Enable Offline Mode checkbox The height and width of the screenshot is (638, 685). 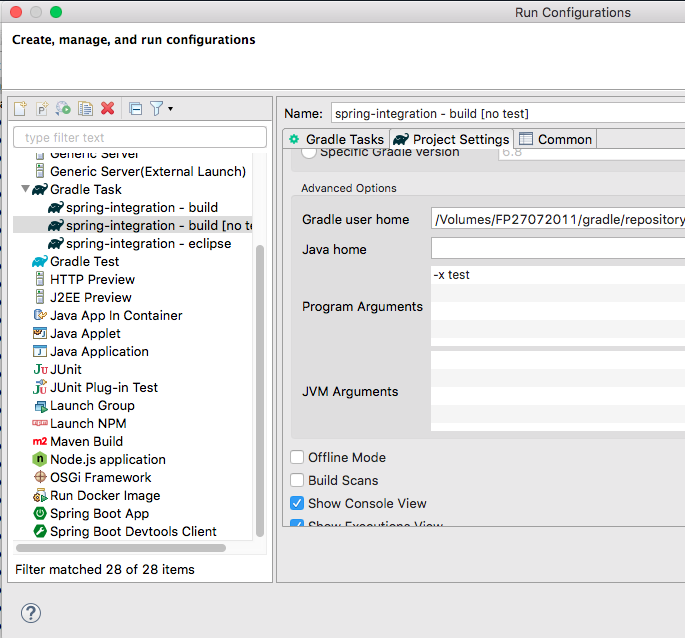pos(297,457)
